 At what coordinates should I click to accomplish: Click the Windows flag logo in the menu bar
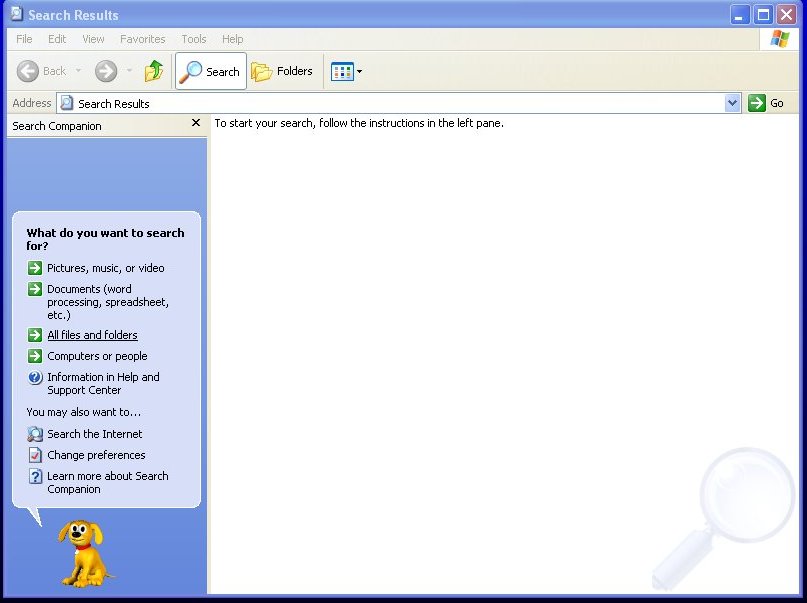(x=780, y=39)
